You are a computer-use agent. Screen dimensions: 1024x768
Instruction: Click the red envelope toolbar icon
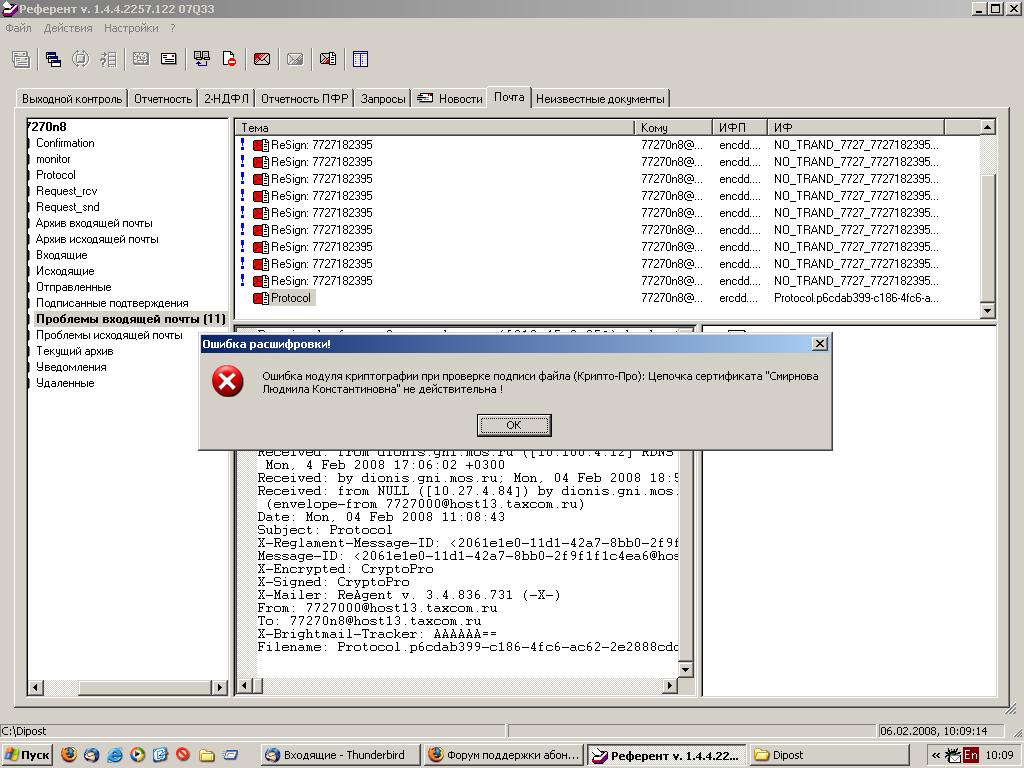pyautogui.click(x=262, y=60)
